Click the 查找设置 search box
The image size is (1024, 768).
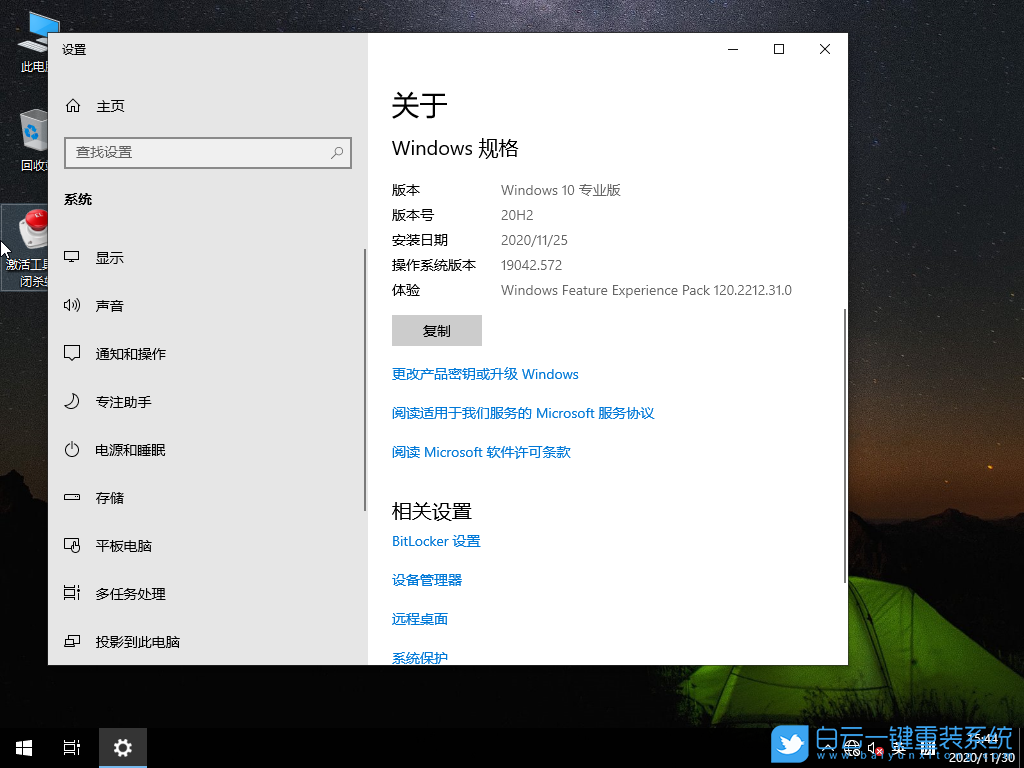tap(207, 153)
